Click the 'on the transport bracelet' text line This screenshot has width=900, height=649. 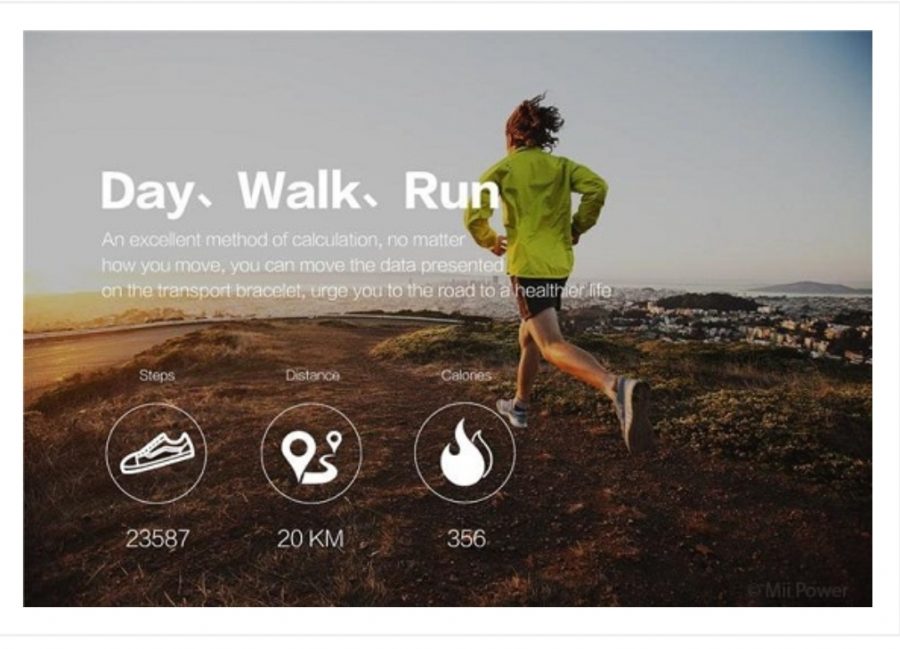(356, 291)
